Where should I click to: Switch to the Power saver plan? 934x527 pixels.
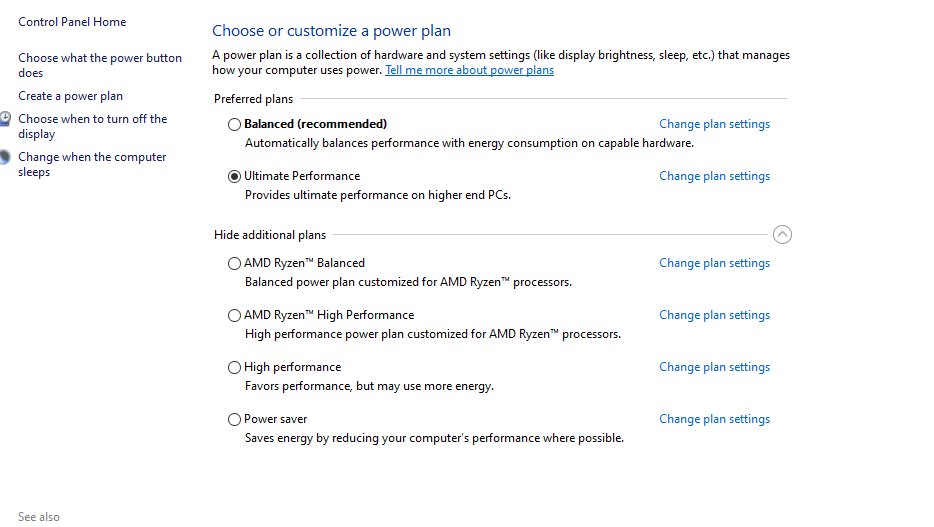coord(234,419)
